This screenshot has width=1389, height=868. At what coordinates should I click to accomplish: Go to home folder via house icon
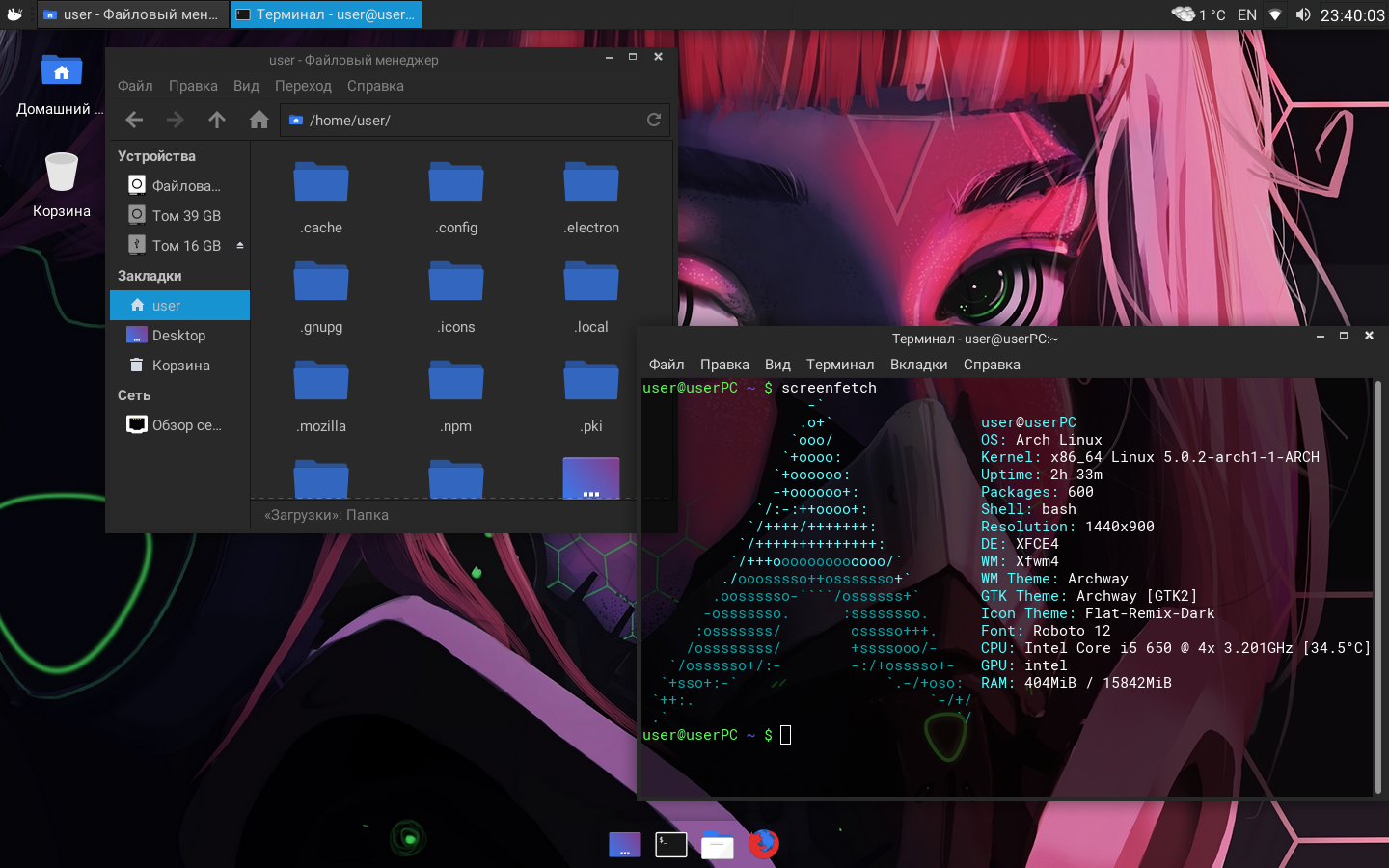259,120
